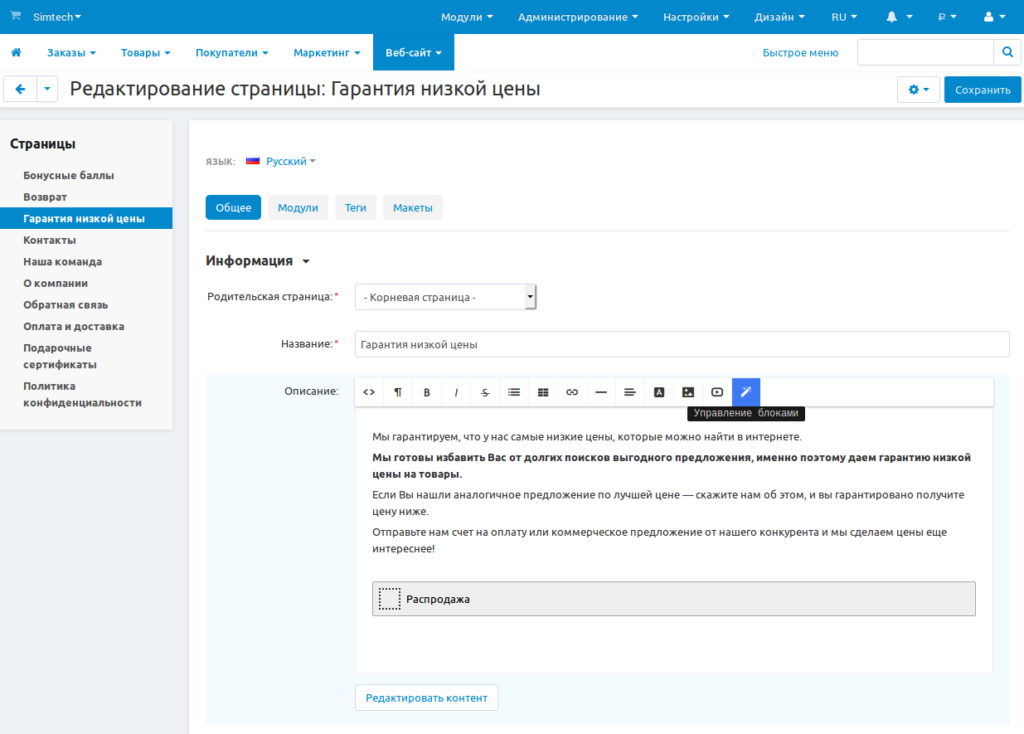Click the block management wand icon

point(746,392)
